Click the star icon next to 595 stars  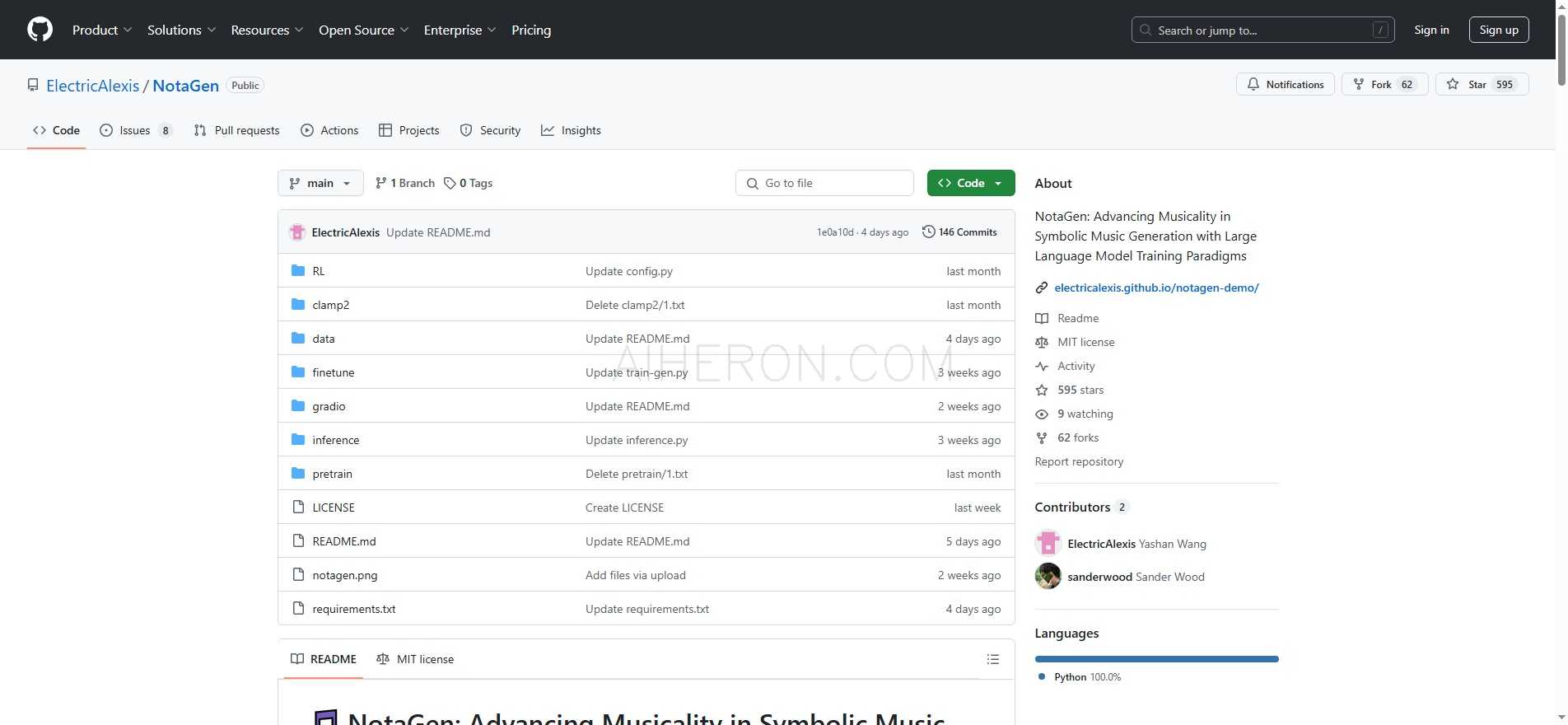tap(1042, 390)
